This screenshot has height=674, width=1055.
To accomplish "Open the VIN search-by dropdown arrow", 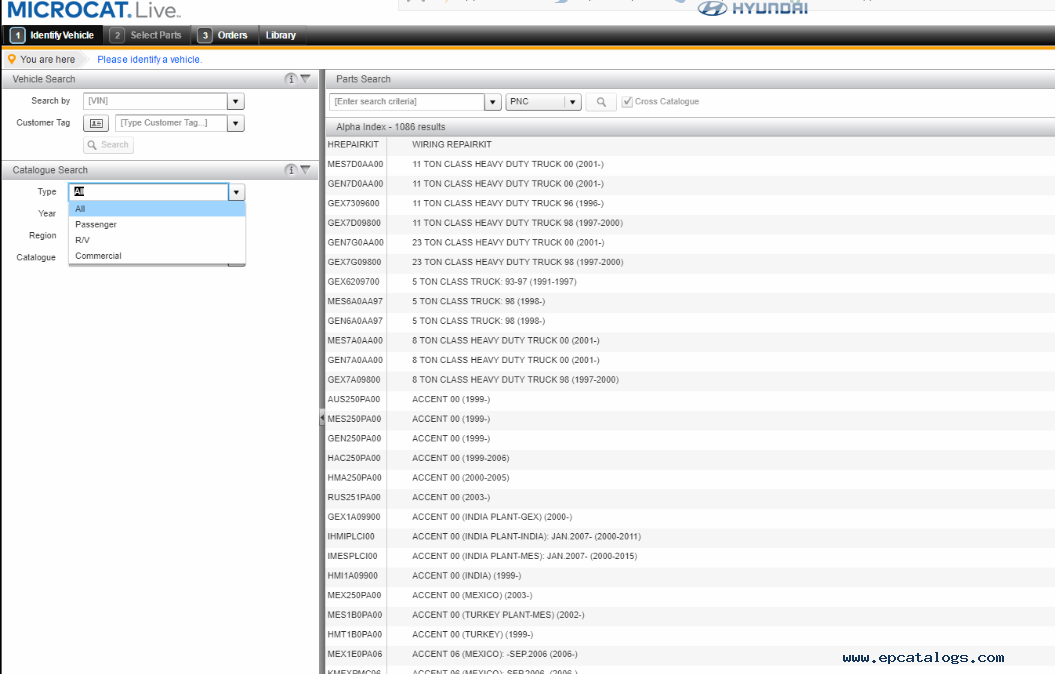I will [x=236, y=101].
